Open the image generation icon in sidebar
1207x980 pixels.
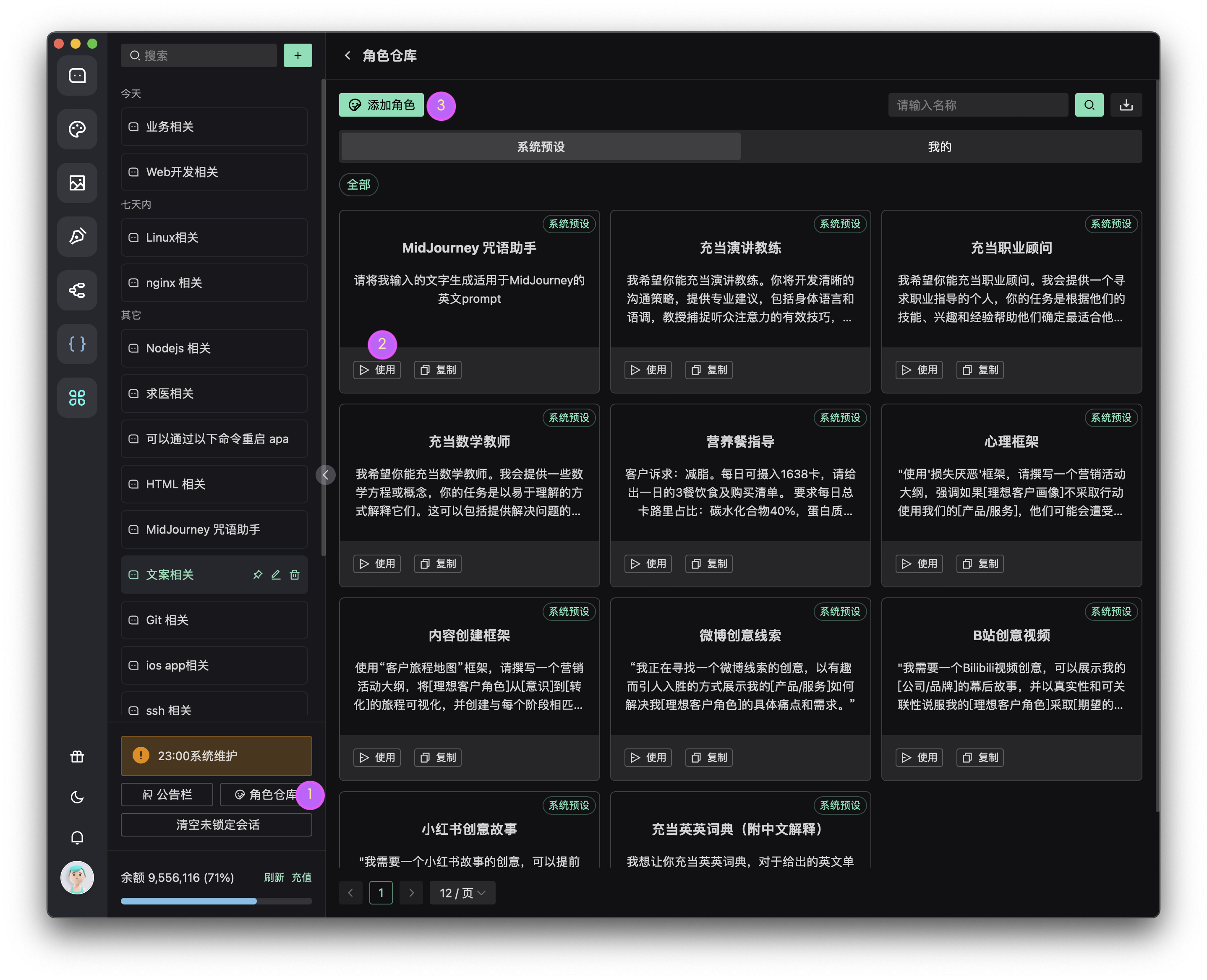(x=77, y=183)
